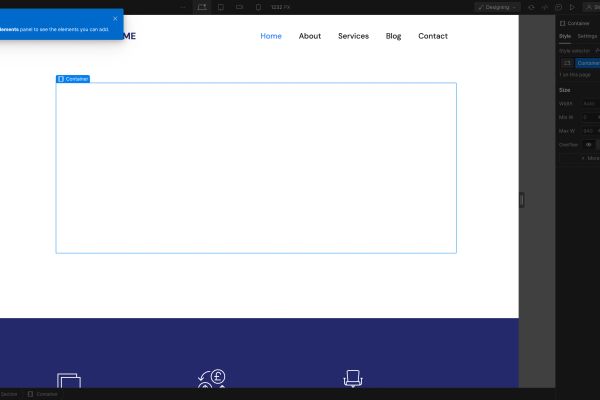Set overflow to visible with eye icon
Image resolution: width=600 pixels, height=400 pixels.
pos(589,145)
